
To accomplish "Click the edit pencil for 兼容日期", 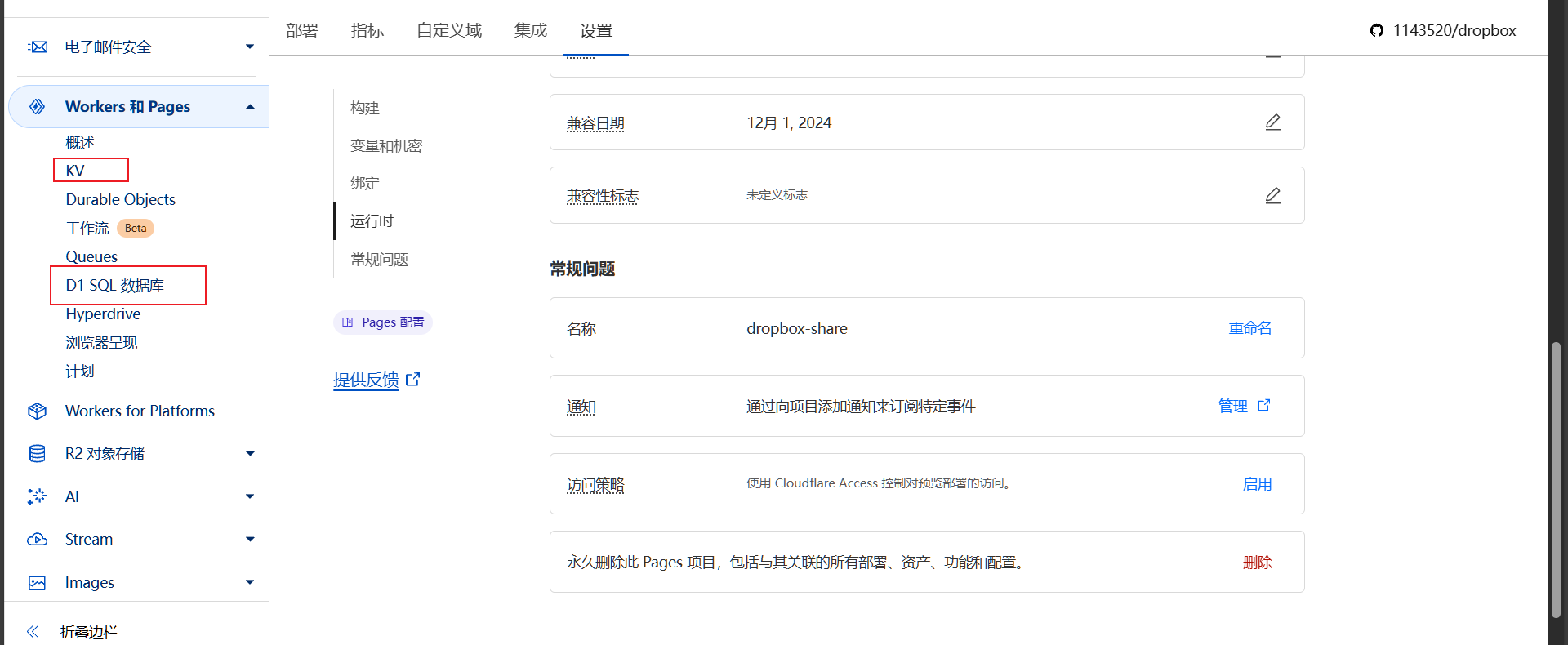I will pos(1272,122).
